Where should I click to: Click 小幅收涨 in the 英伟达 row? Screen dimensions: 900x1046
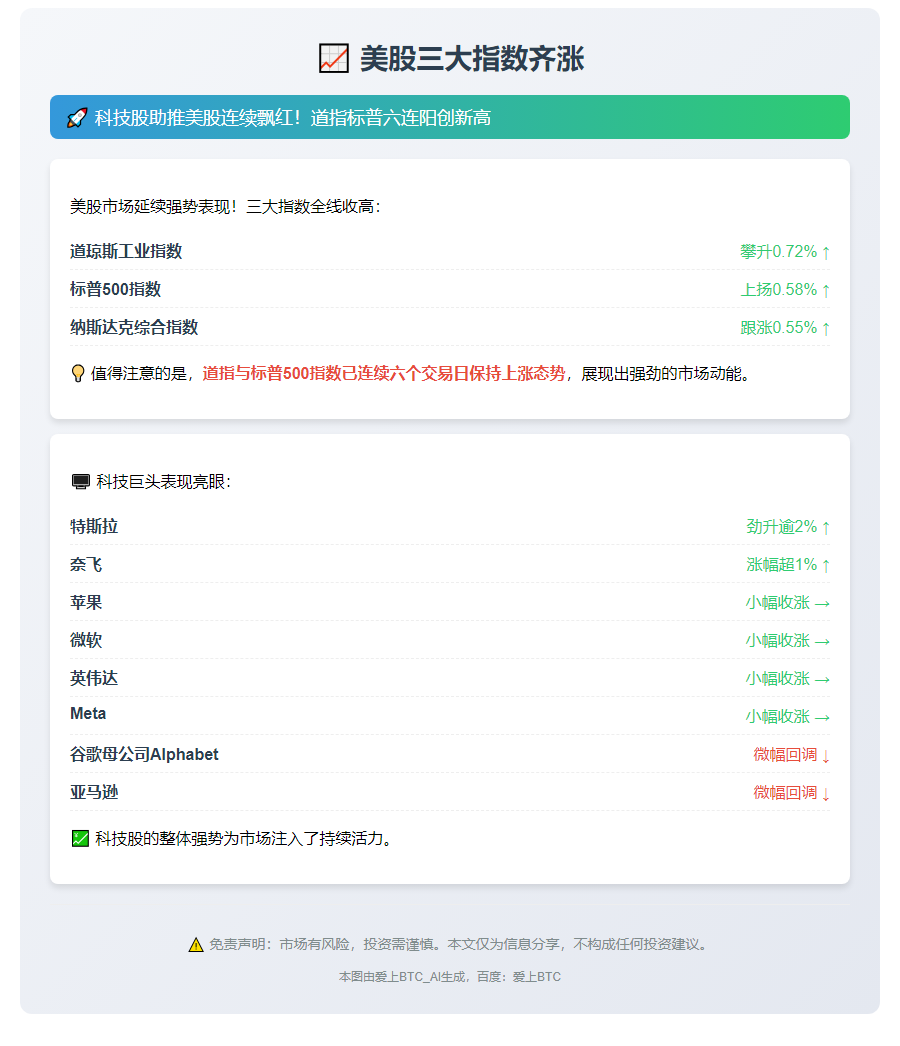(x=778, y=678)
